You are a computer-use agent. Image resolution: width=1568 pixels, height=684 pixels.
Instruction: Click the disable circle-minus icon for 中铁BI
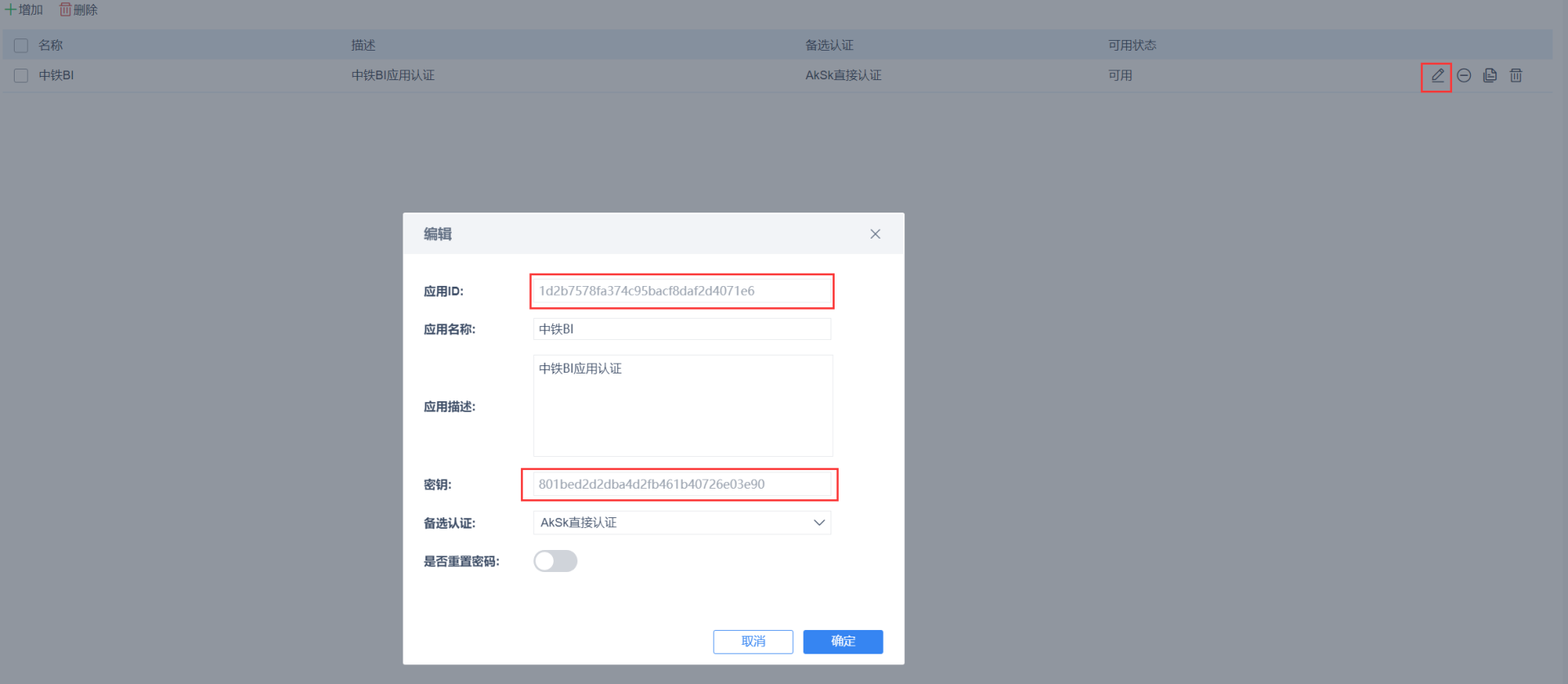tap(1464, 75)
